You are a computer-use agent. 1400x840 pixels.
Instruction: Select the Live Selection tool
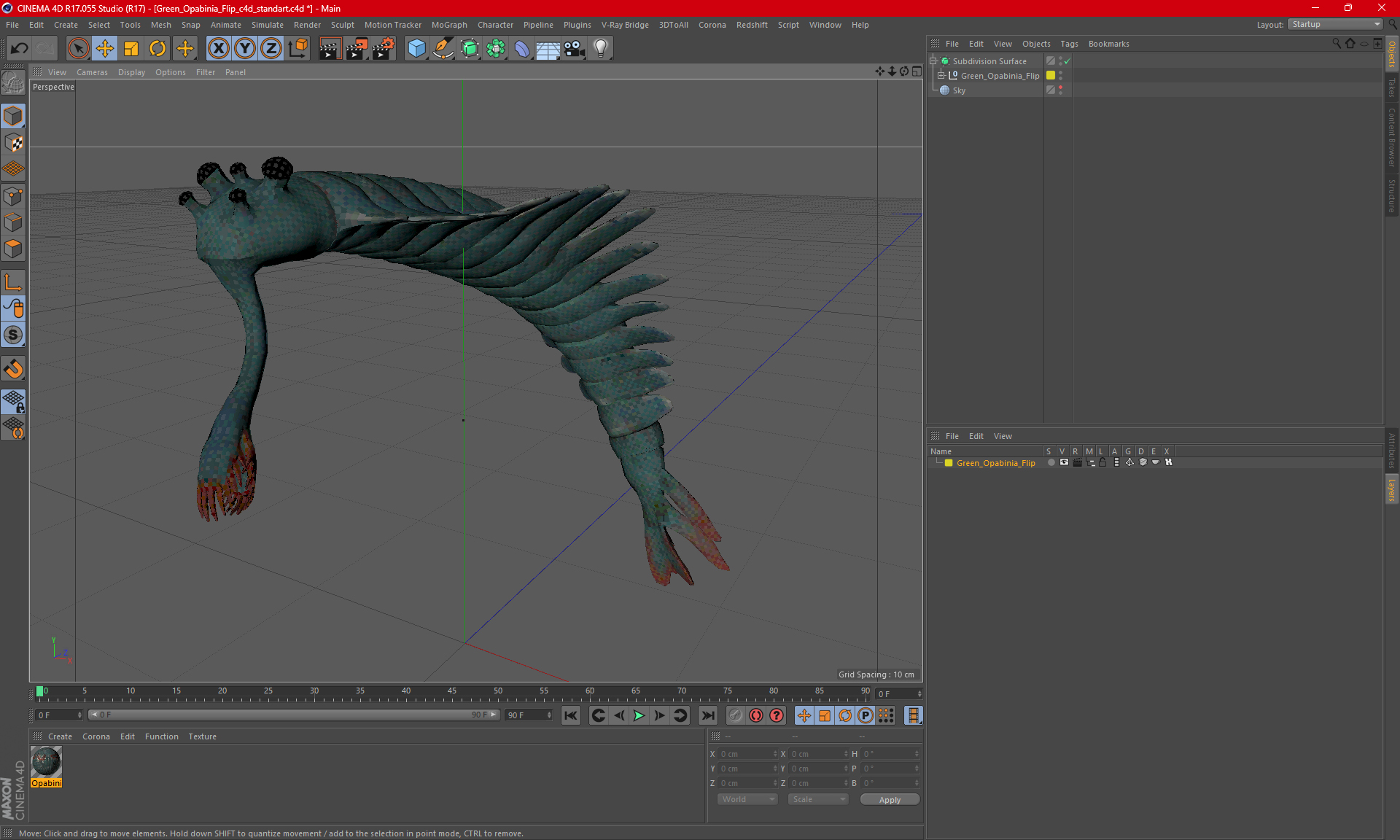pyautogui.click(x=78, y=49)
